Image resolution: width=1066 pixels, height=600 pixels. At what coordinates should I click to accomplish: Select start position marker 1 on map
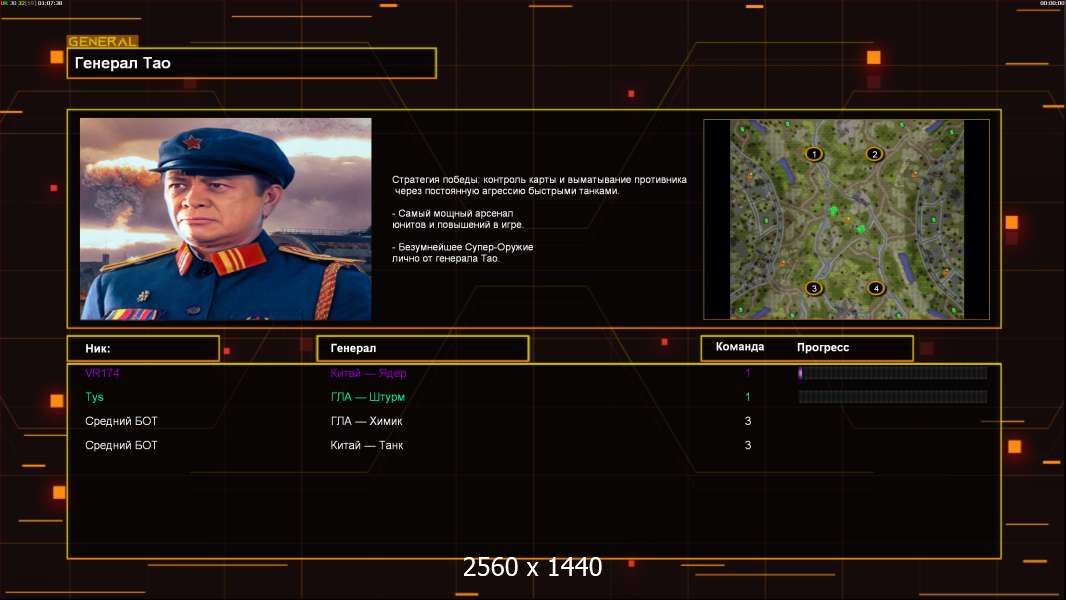pos(814,154)
